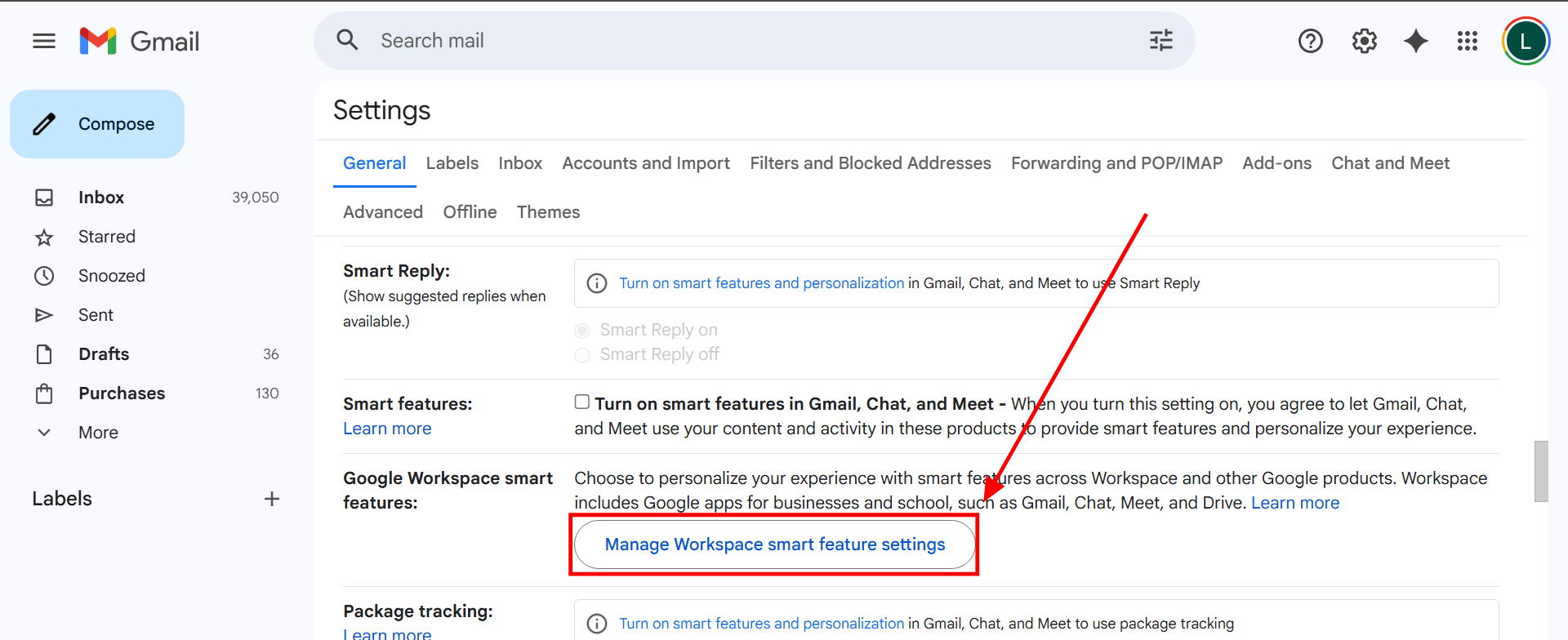Open the Google apps grid
The width and height of the screenshot is (1568, 640).
1467,41
